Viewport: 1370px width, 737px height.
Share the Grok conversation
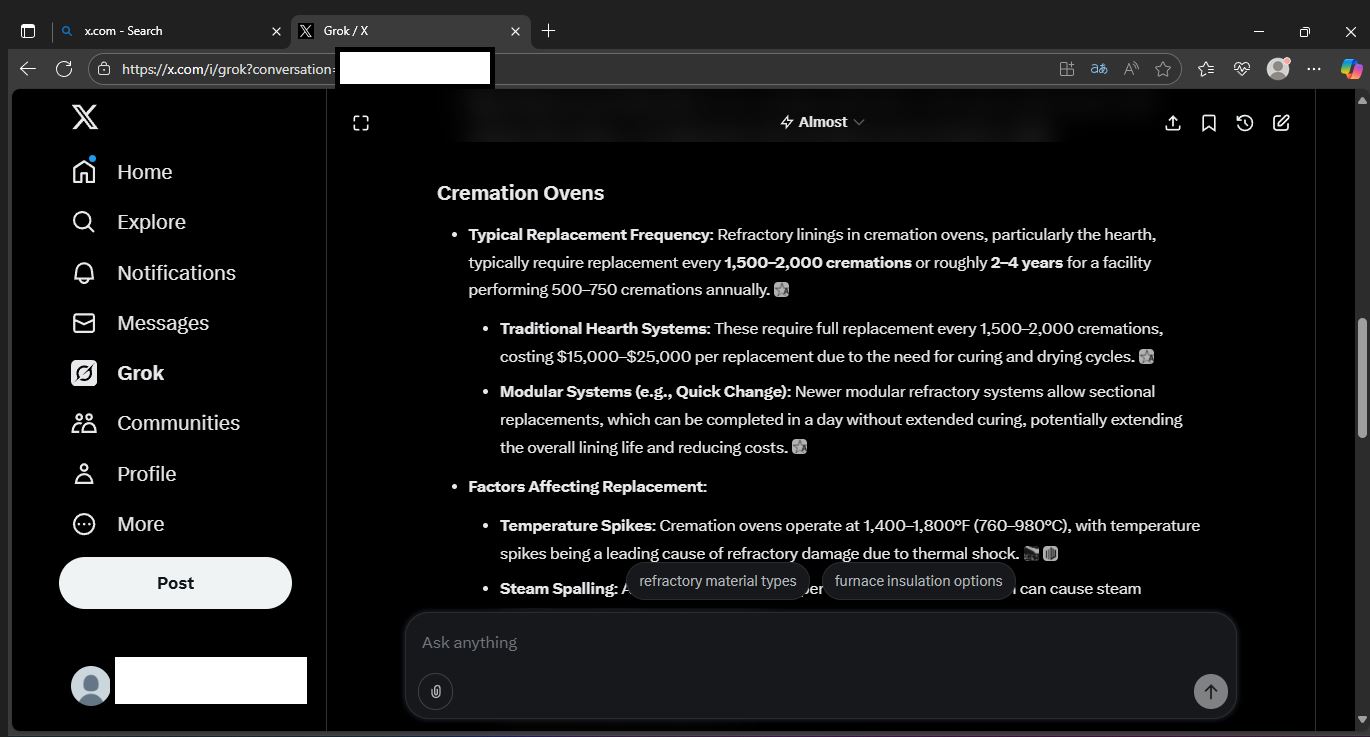[x=1173, y=123]
